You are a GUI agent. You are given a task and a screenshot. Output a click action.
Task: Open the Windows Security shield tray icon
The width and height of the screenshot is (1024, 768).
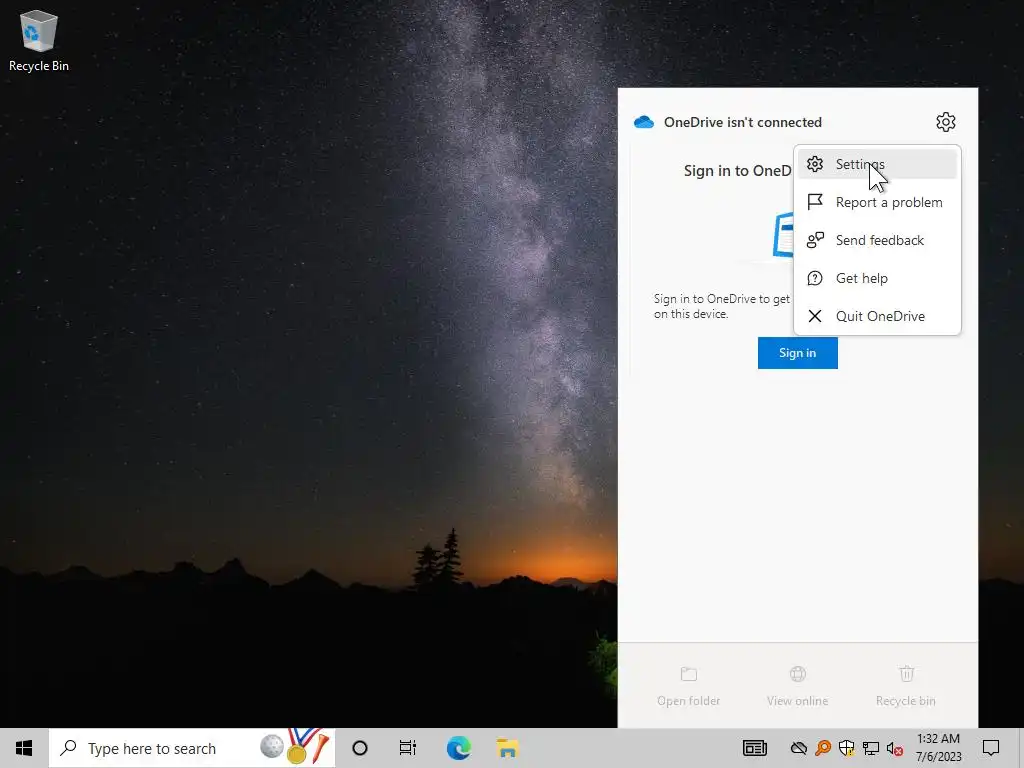pos(846,748)
